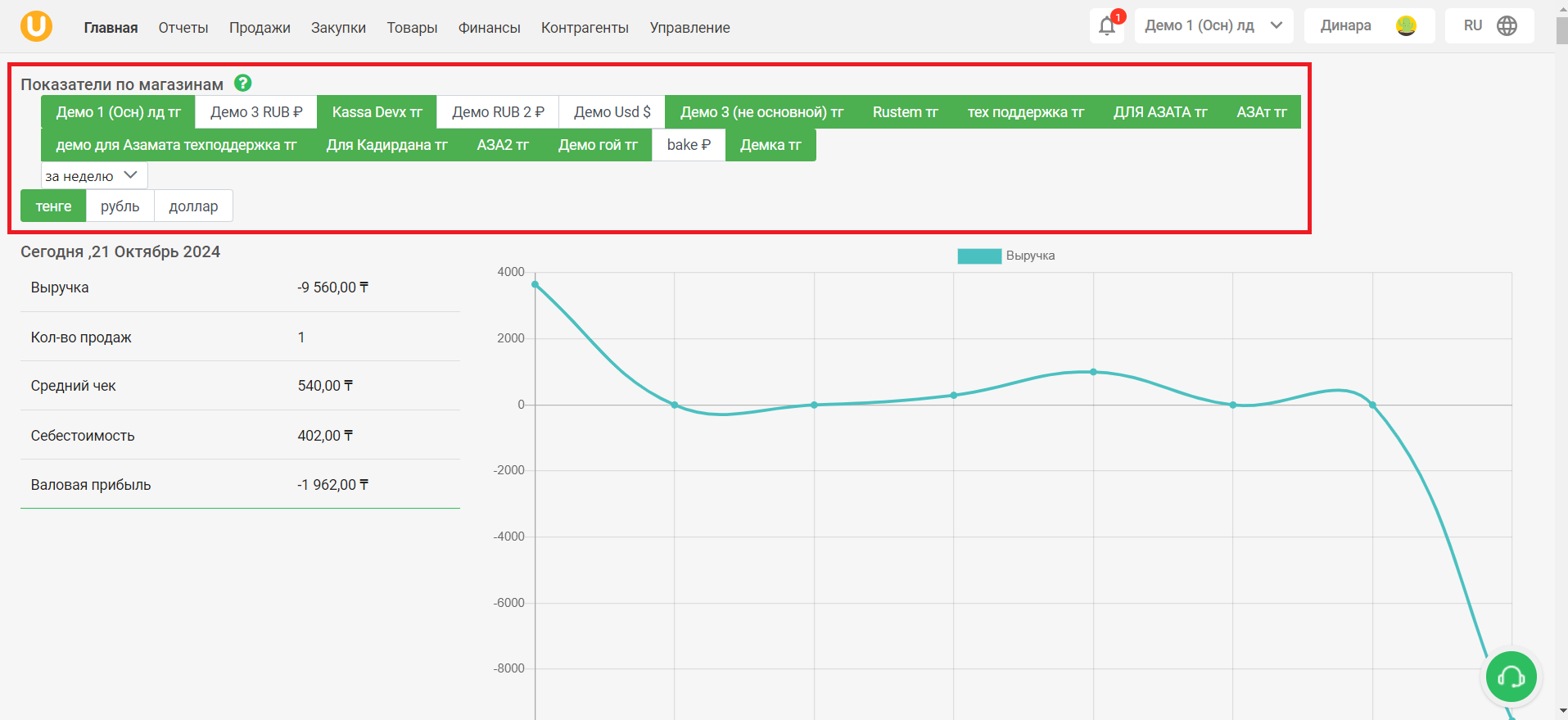The height and width of the screenshot is (720, 1568).
Task: Toggle store Демо Usd $
Action: click(612, 112)
